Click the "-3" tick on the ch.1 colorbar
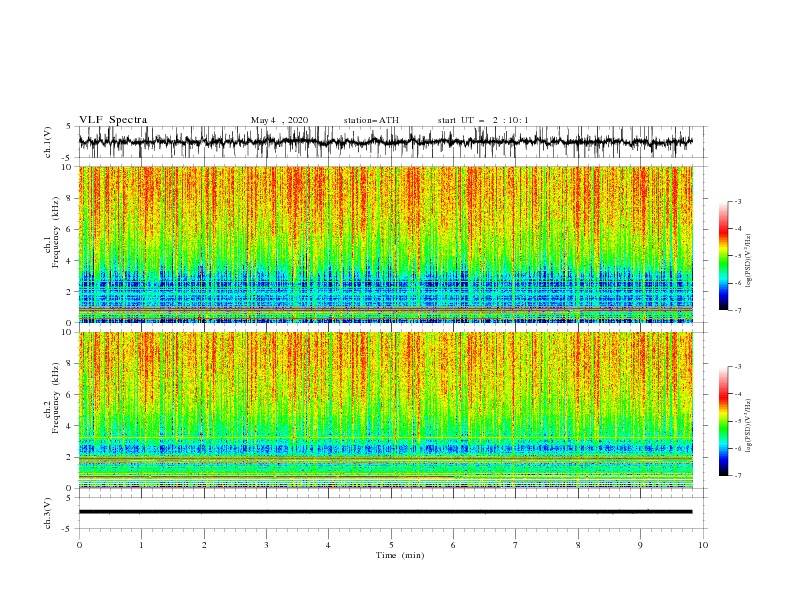 737,201
